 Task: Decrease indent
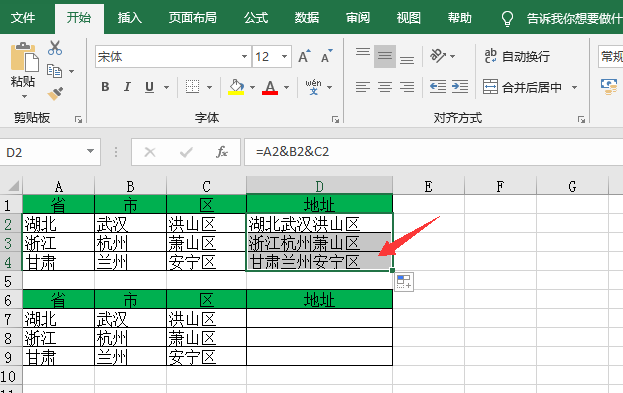(x=438, y=87)
